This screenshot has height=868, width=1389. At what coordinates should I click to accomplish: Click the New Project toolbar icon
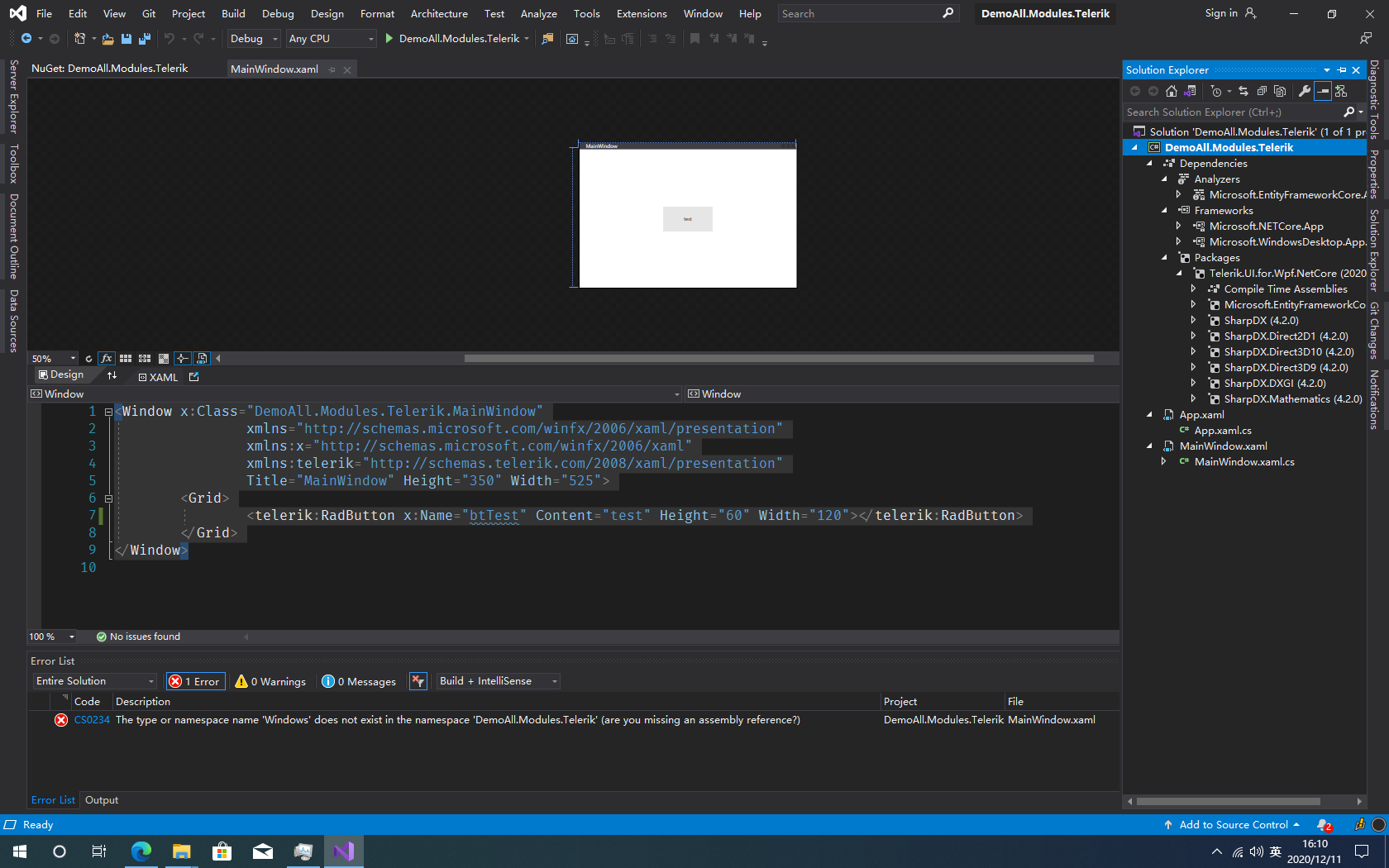coord(80,39)
